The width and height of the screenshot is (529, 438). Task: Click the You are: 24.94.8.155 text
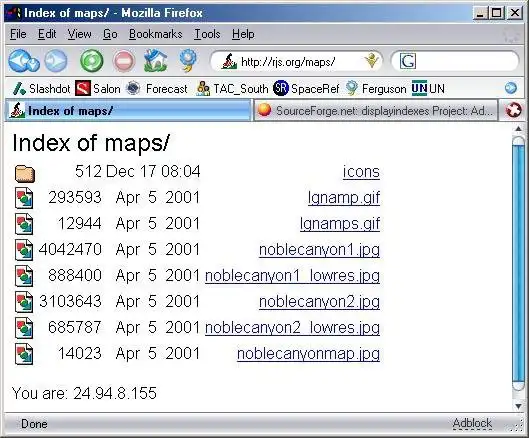click(x=84, y=393)
